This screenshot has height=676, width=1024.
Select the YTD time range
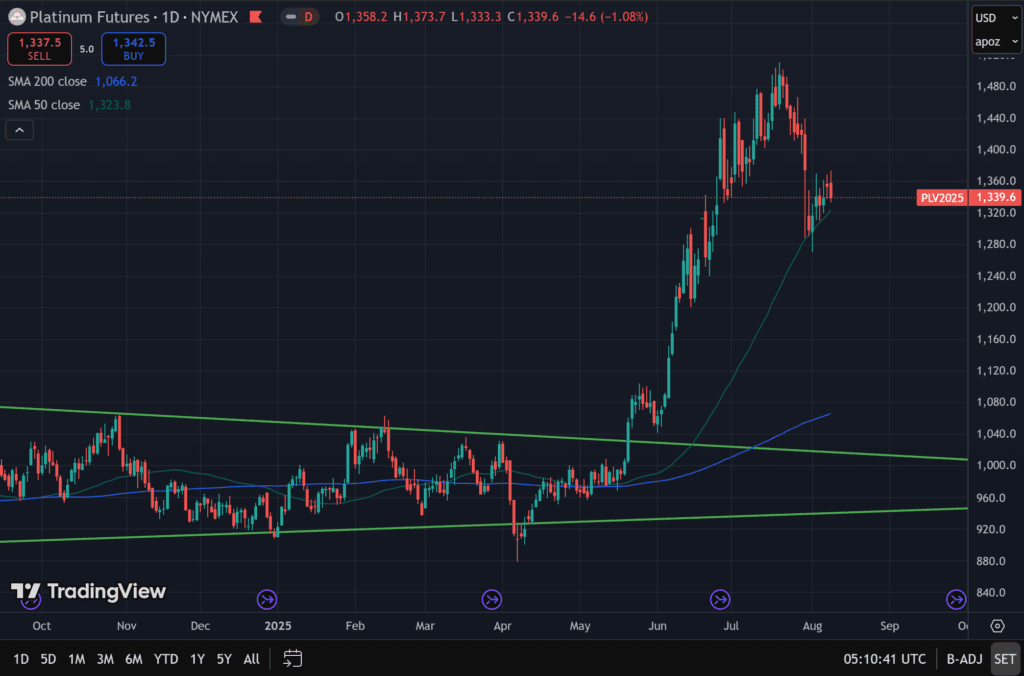(x=167, y=659)
